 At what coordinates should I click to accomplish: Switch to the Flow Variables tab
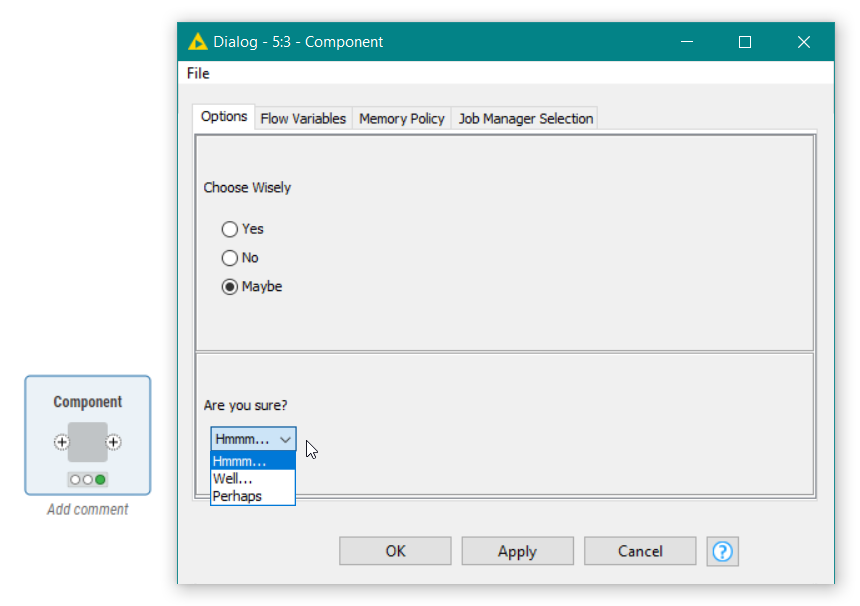click(303, 118)
